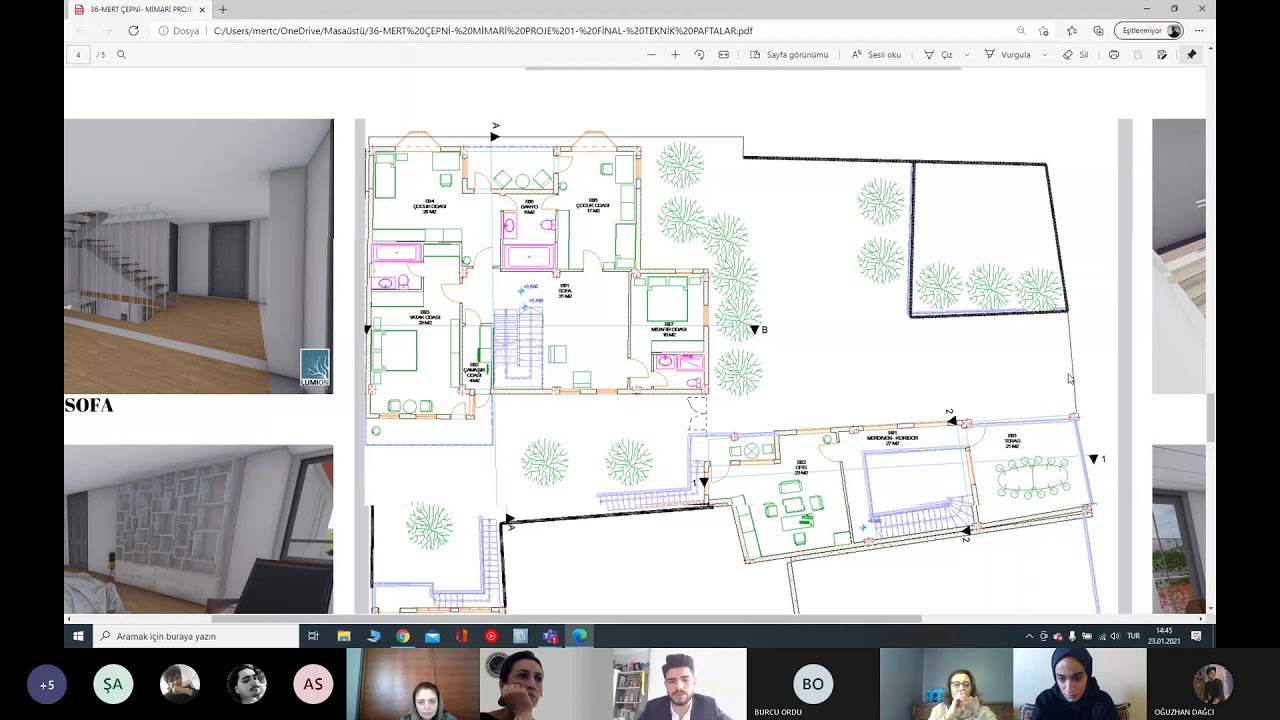Open Task View in taskbar
This screenshot has width=1280, height=720.
point(313,636)
